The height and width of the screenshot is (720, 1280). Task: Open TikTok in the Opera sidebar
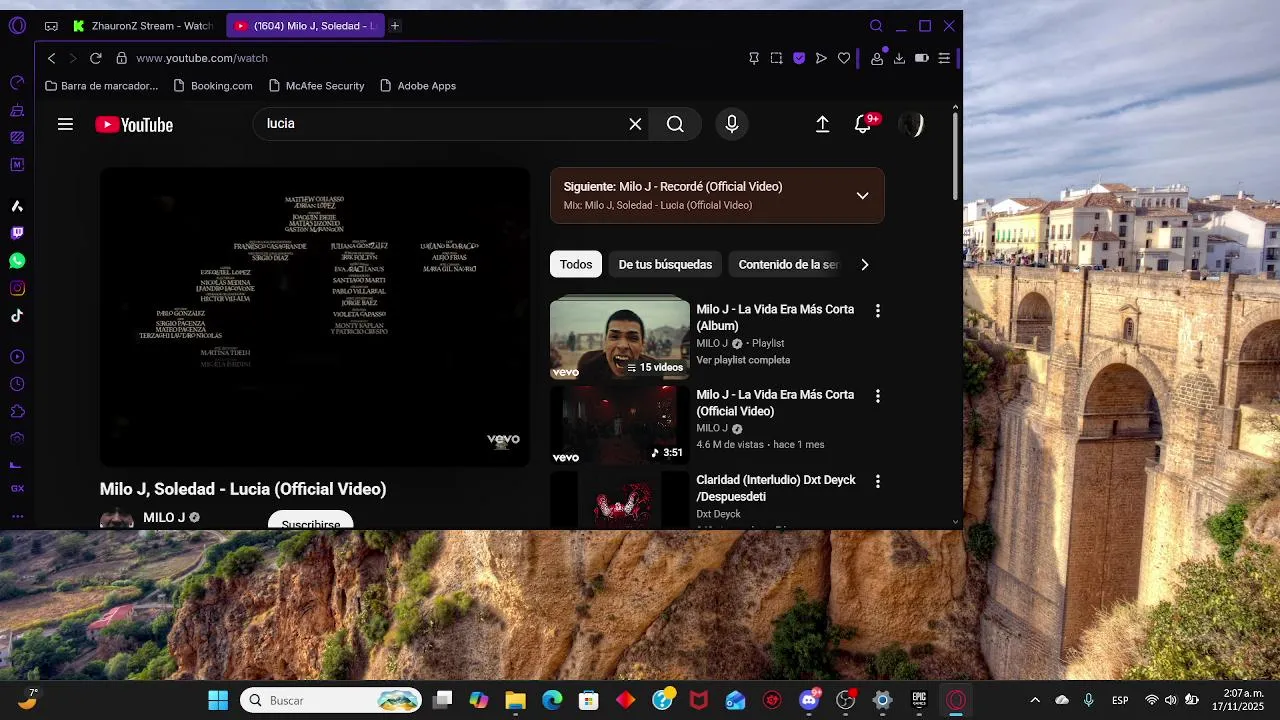point(17,316)
